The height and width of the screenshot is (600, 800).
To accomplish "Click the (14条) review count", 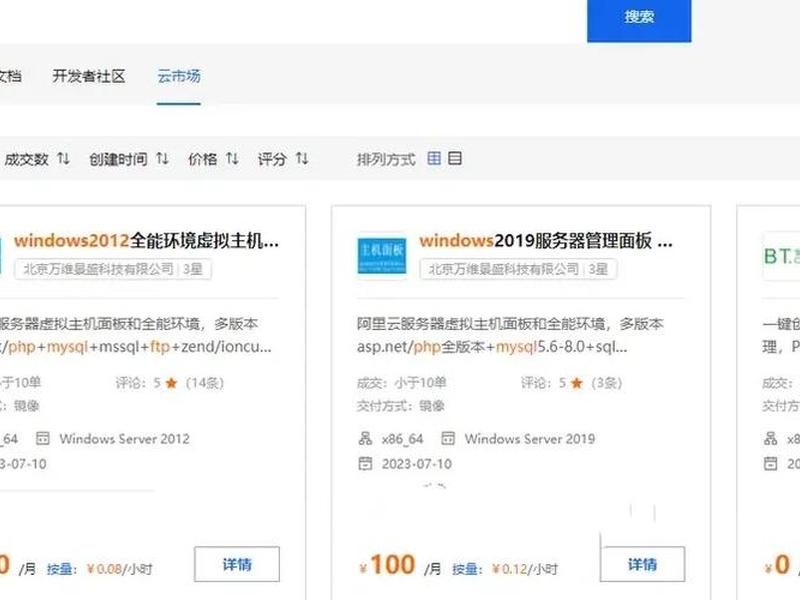I will [205, 383].
